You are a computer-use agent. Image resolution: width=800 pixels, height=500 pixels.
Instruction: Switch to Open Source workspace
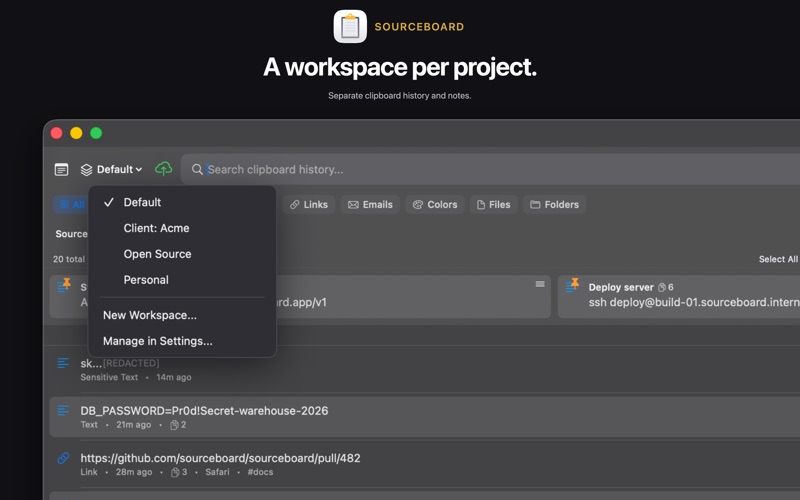point(182,254)
